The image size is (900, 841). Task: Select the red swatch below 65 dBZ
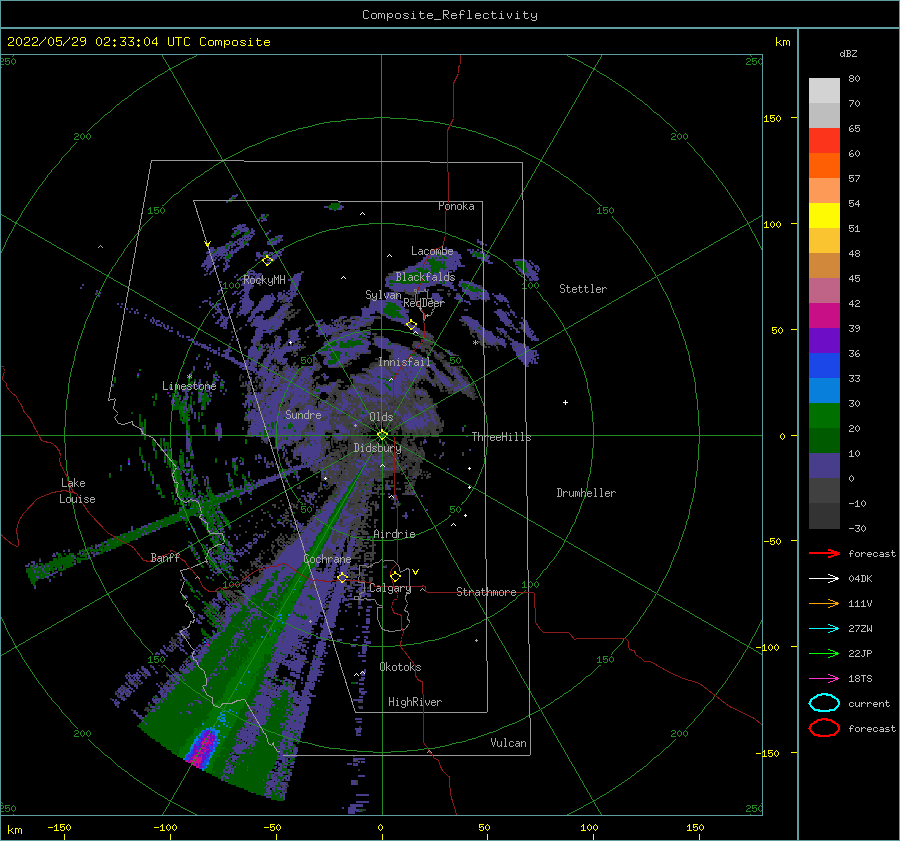(824, 141)
